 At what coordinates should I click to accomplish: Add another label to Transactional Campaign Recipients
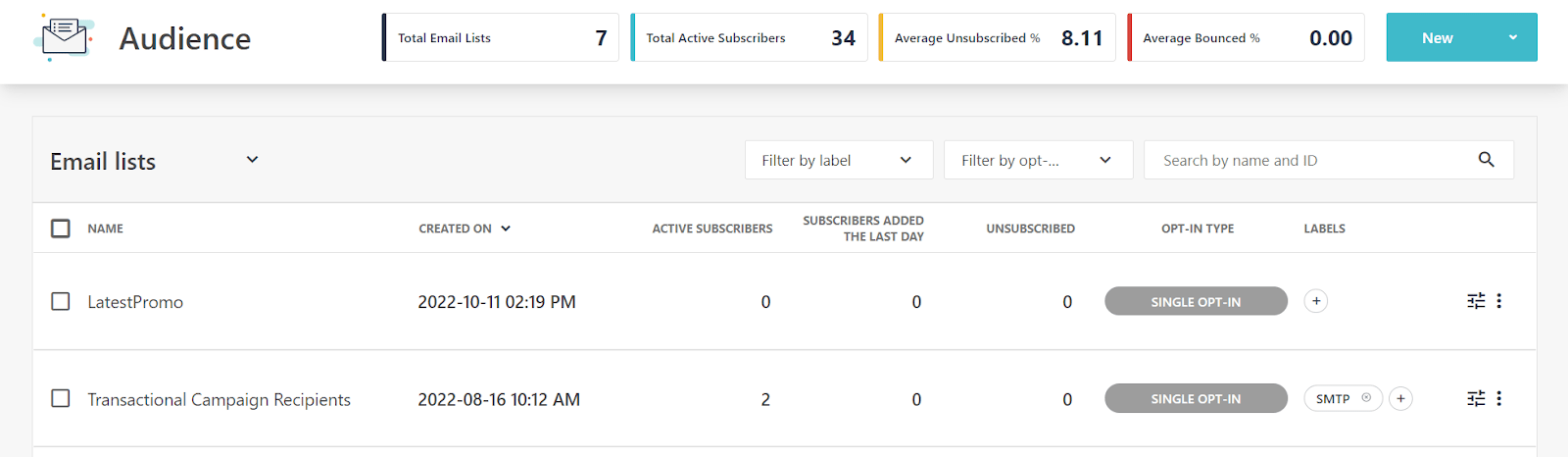[x=1400, y=398]
